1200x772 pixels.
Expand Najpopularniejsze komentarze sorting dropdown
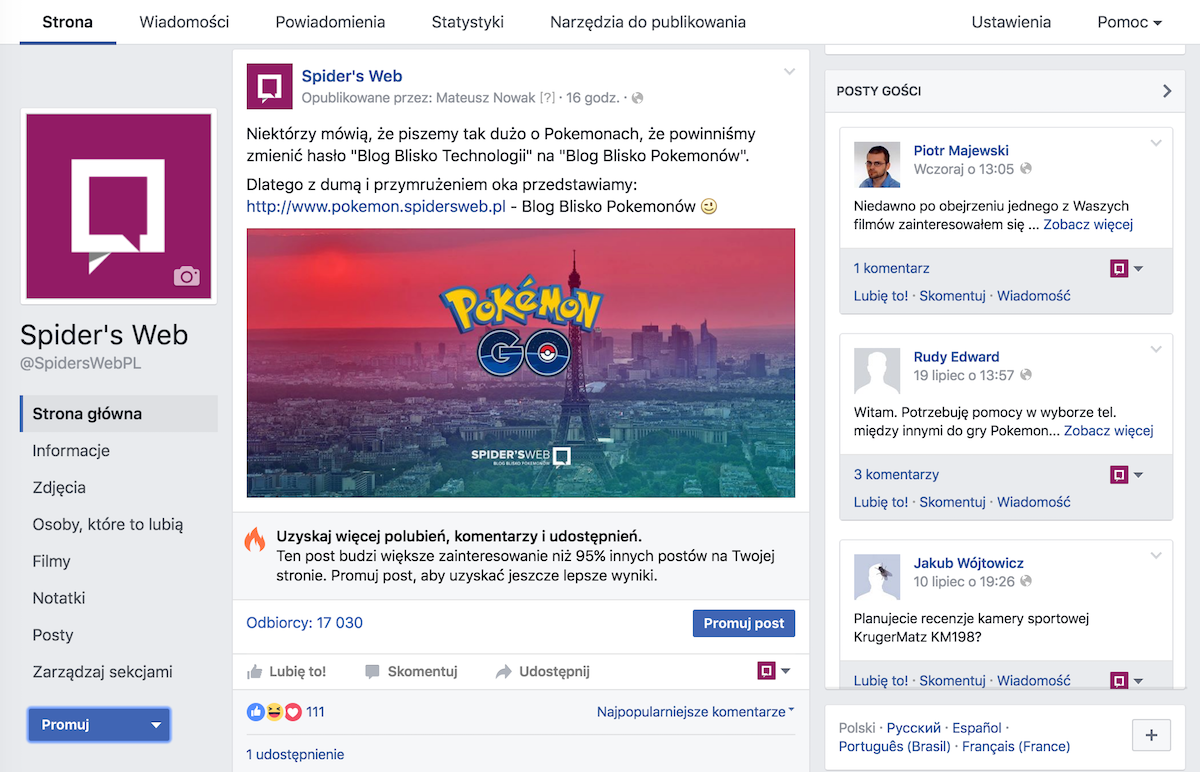(695, 712)
